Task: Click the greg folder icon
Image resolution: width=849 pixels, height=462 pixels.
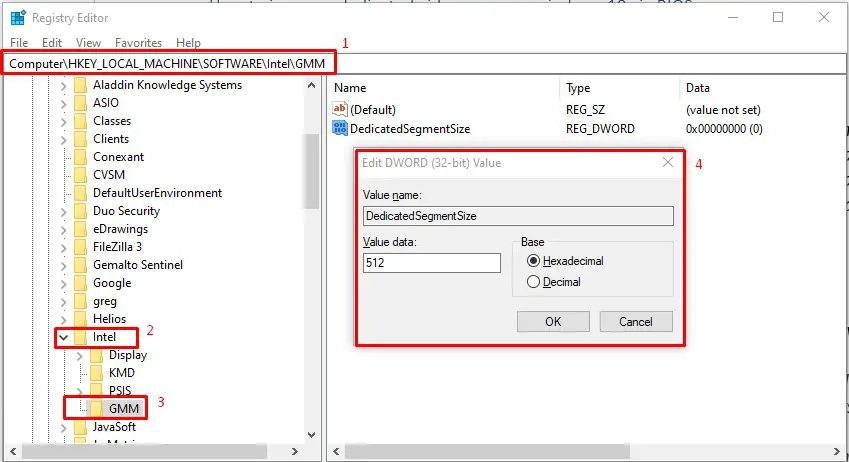Action: pyautogui.click(x=80, y=301)
